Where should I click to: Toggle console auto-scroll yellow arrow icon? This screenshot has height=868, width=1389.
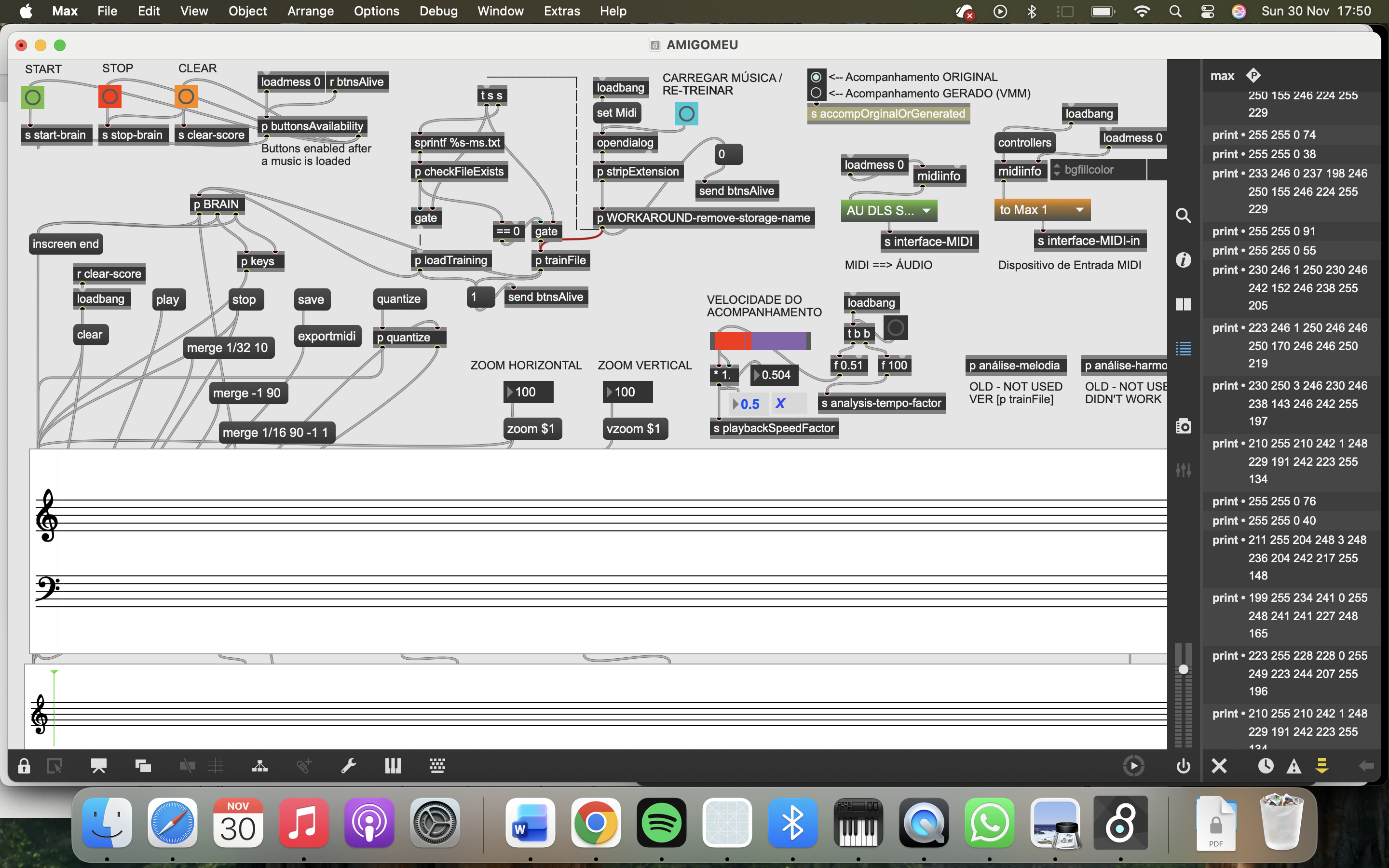pos(1322,766)
